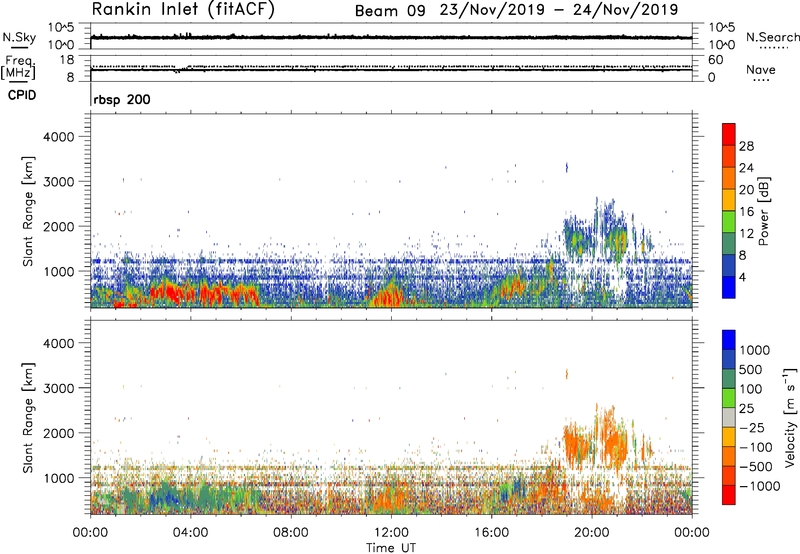Screen dimensions: 800x554
Task: Click the '4' power colorbar tick
Action: pyautogui.click(x=743, y=278)
